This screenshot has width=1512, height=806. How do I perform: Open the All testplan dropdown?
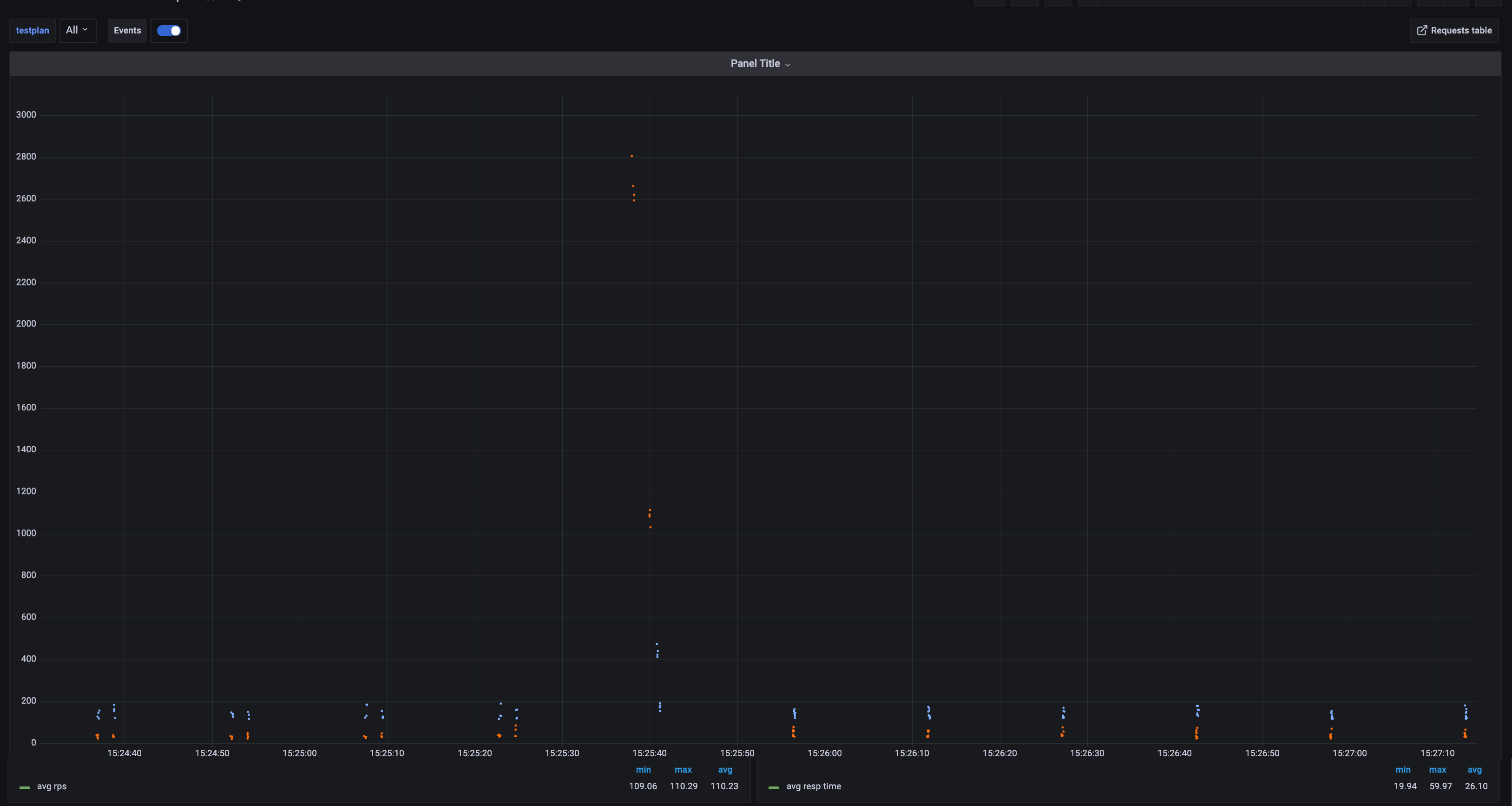78,30
